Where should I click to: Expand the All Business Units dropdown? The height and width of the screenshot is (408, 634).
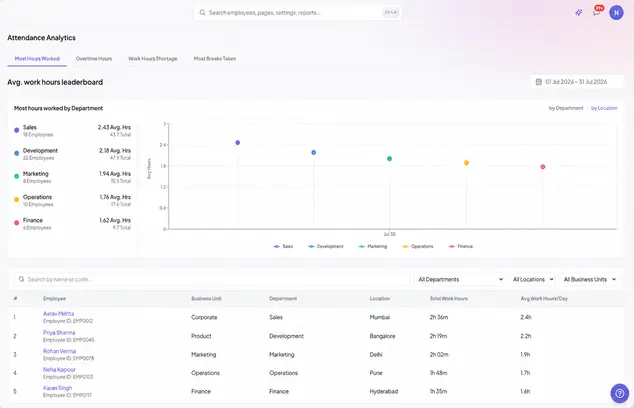(590, 279)
